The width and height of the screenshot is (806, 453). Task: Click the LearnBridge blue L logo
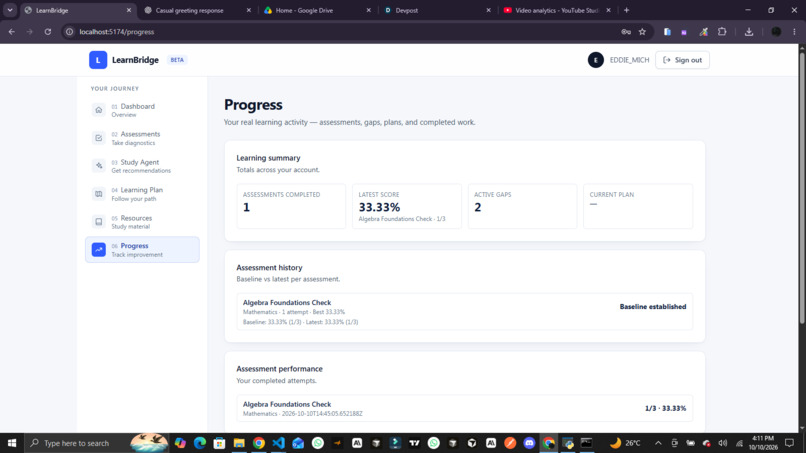coord(98,60)
